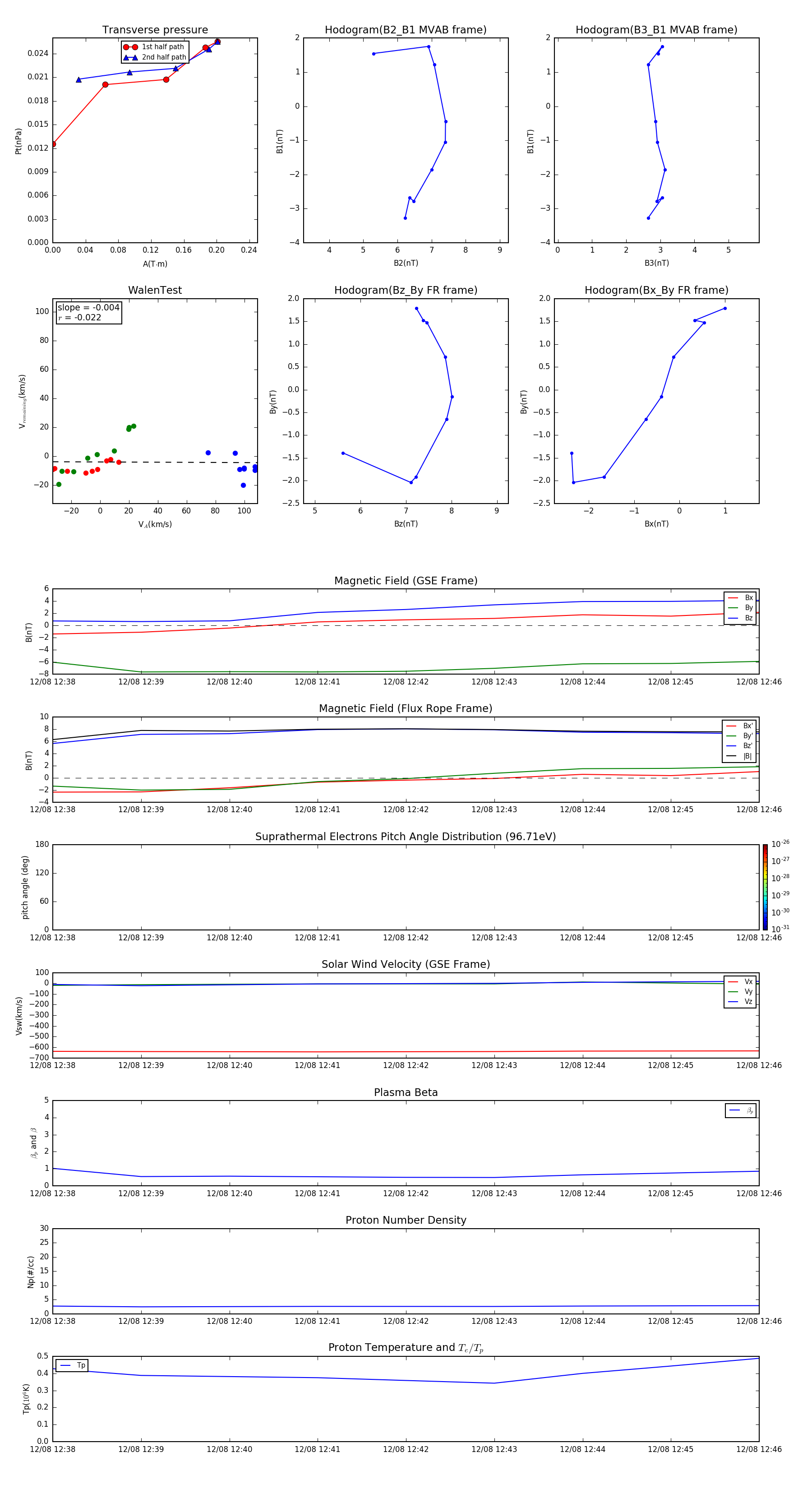Click the 'Bx(nT)' x-axis label
Viewport: 812px width, 1489px height.
656,524
